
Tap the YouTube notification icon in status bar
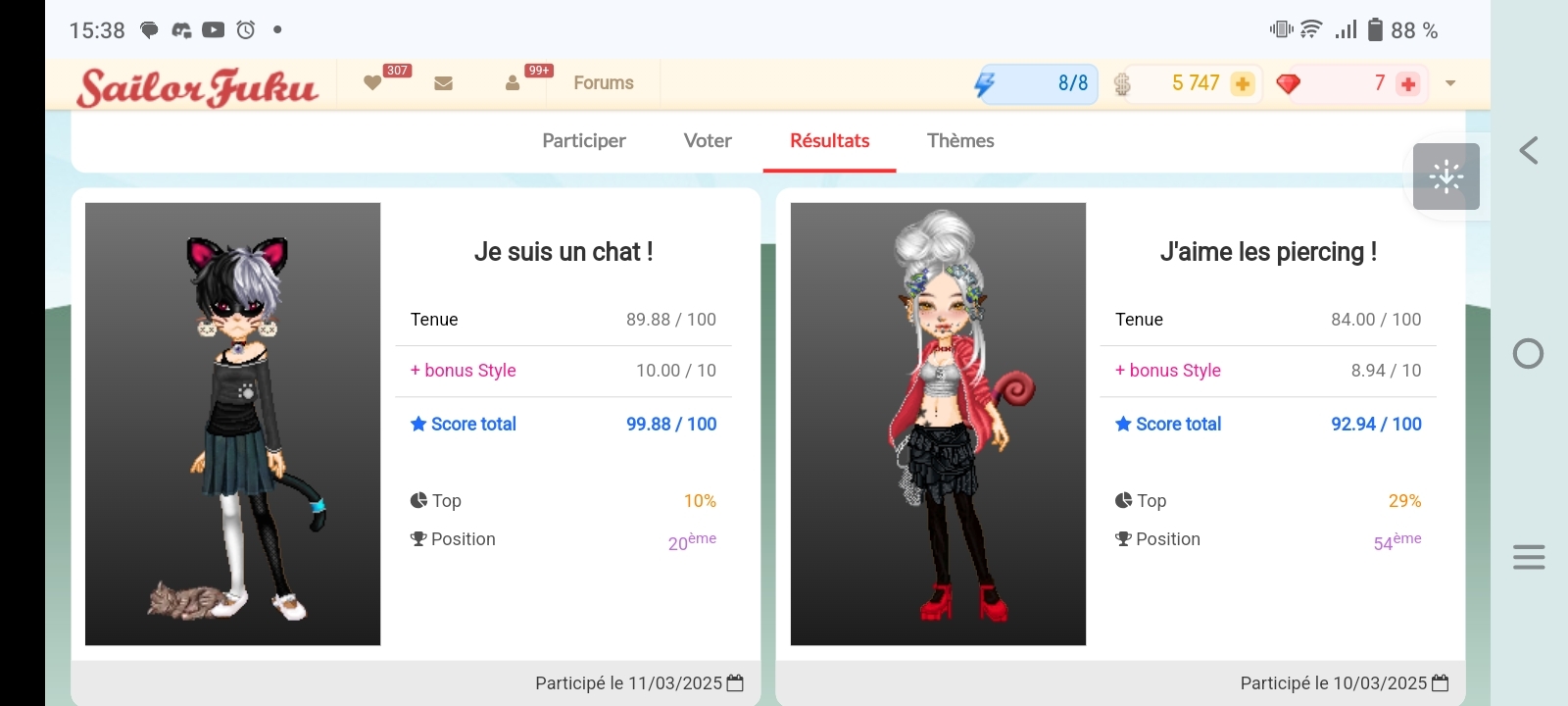[214, 30]
